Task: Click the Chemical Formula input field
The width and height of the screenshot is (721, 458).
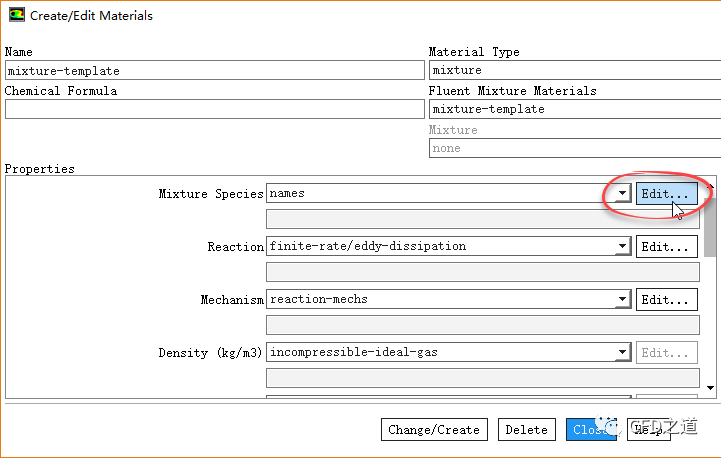Action: pos(214,109)
